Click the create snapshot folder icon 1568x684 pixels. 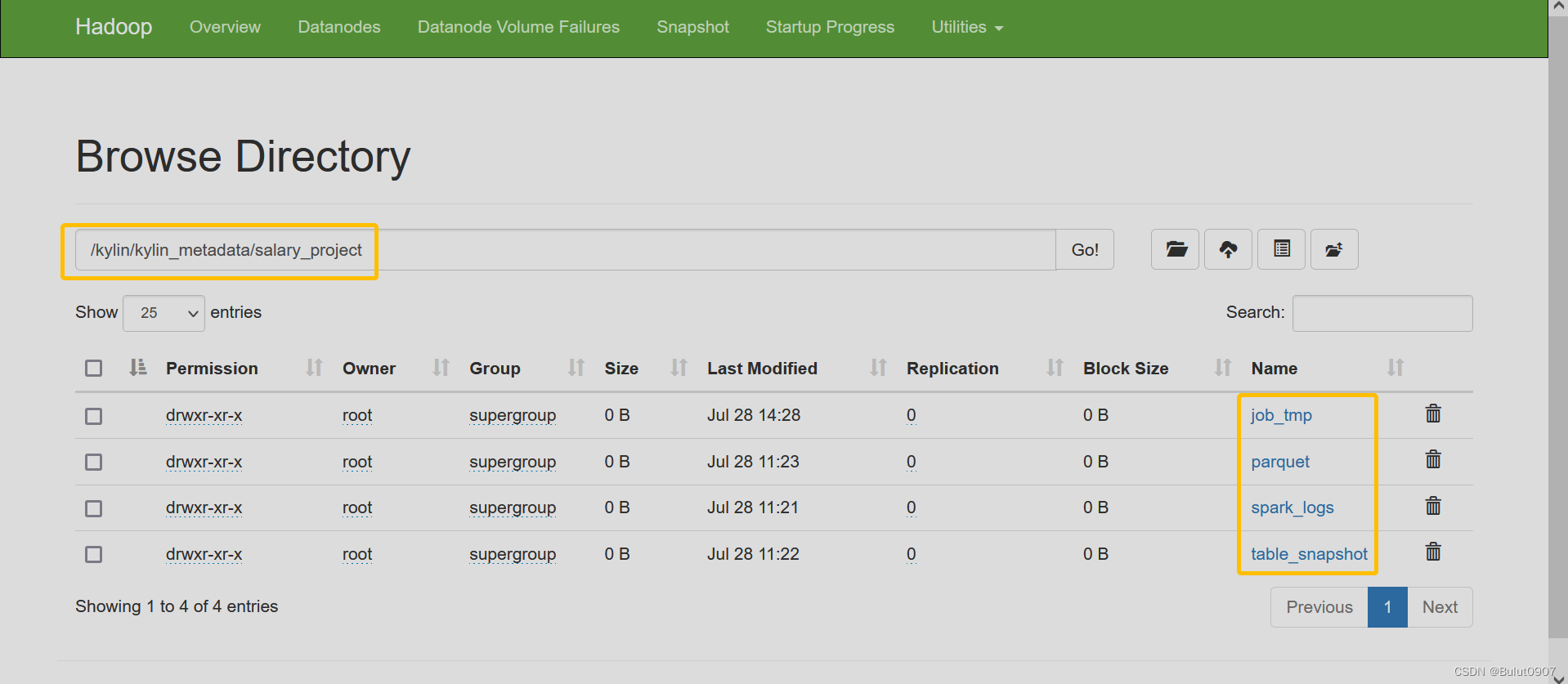click(1334, 249)
